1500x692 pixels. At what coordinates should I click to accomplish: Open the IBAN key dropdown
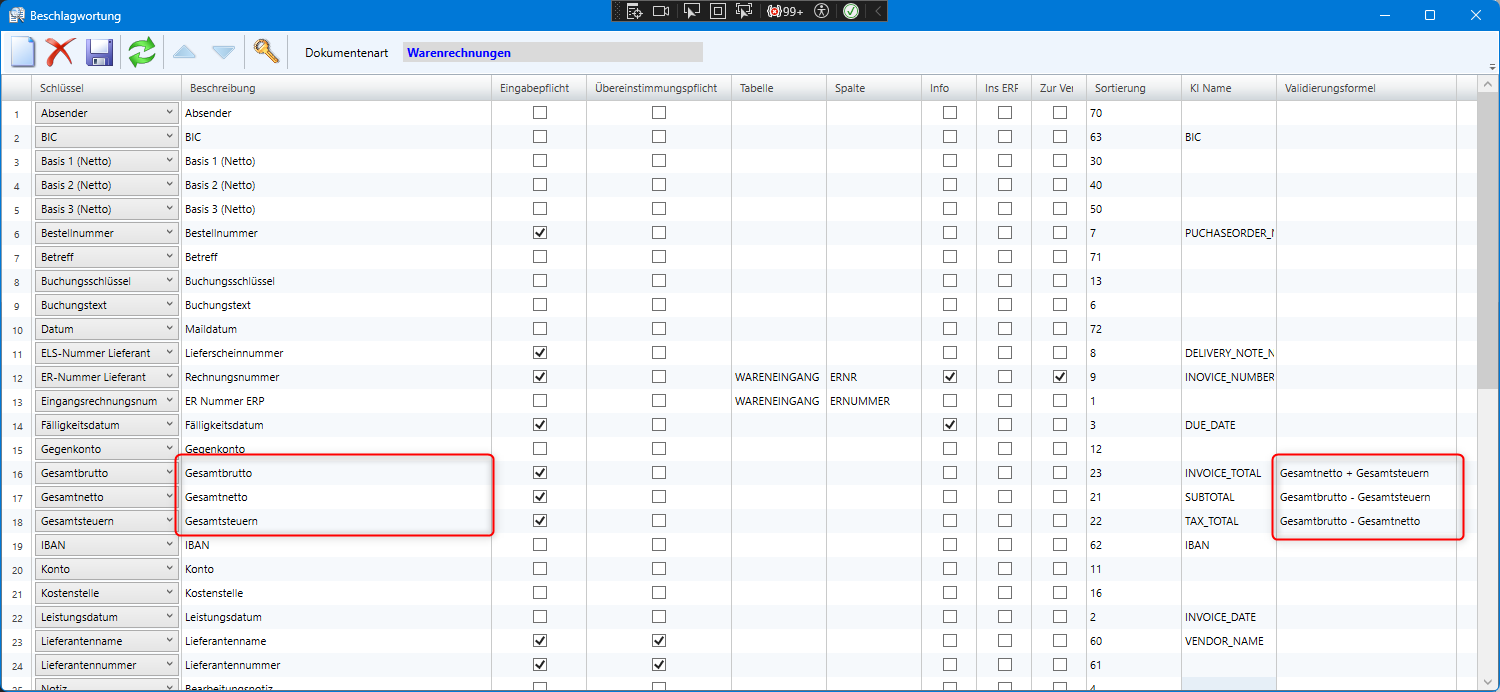106,545
